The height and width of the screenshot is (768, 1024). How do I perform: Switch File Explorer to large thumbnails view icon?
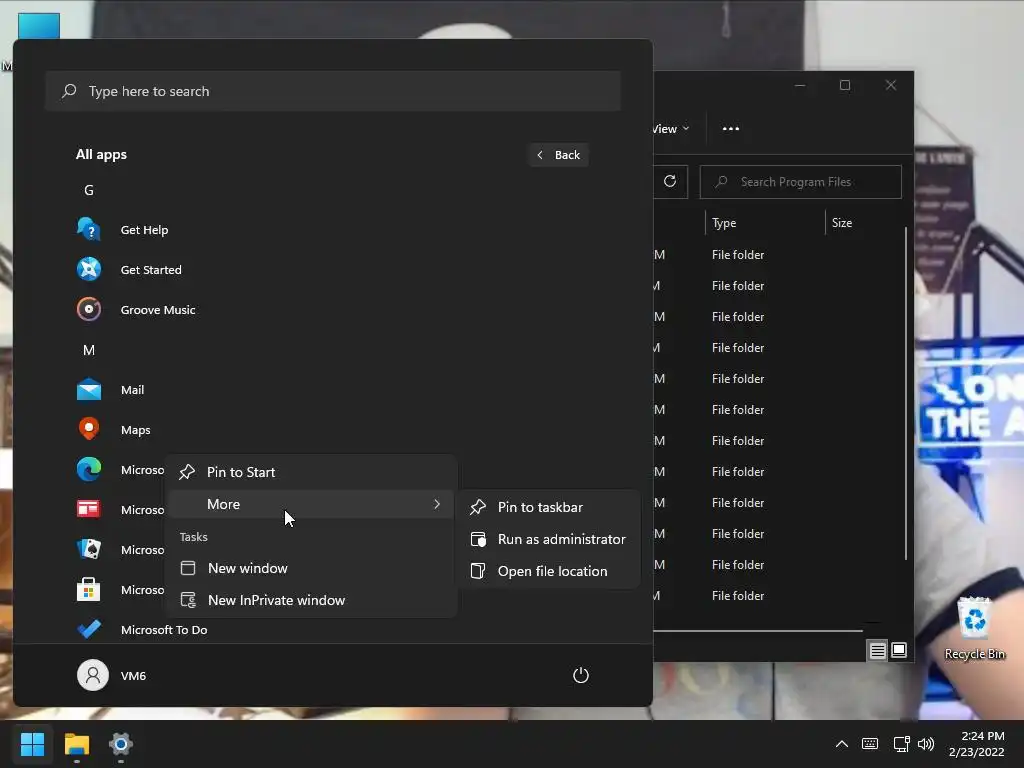[x=899, y=650]
